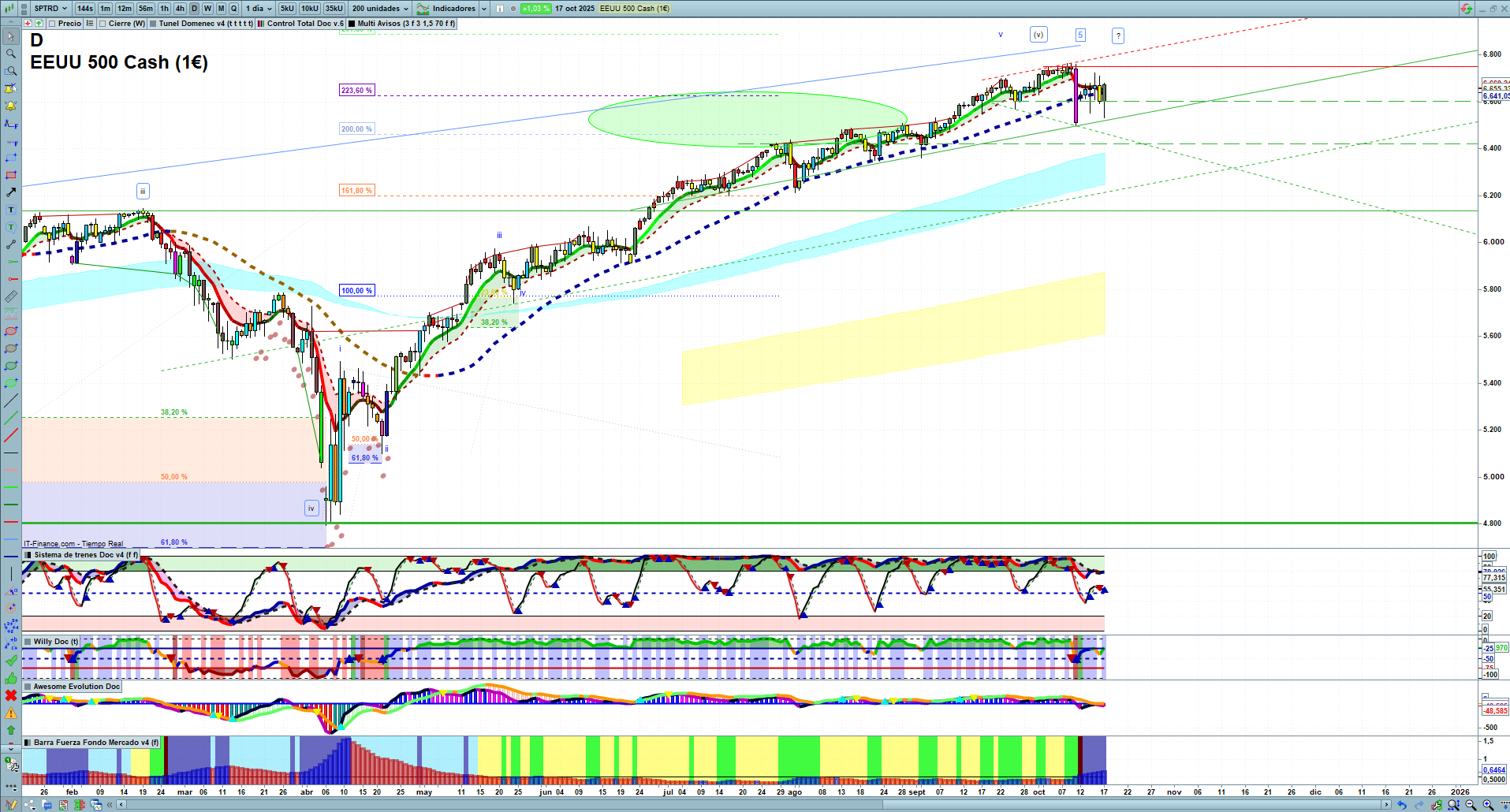Select the quarterly Q timeframe

coord(234,9)
